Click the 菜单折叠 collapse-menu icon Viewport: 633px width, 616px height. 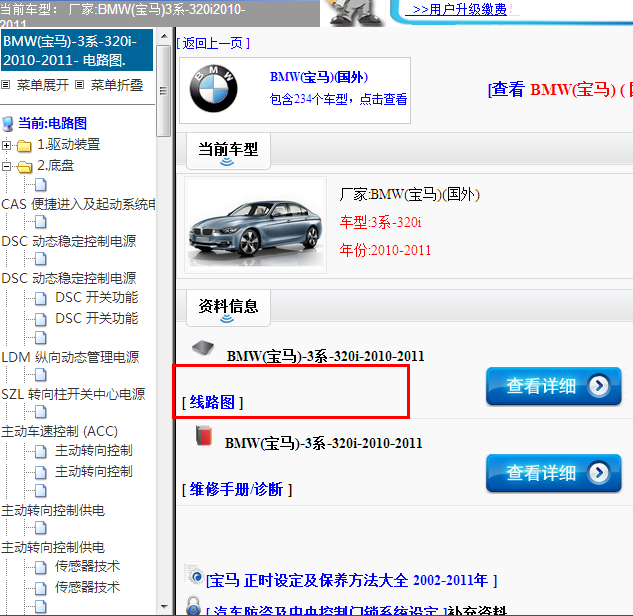[80, 85]
